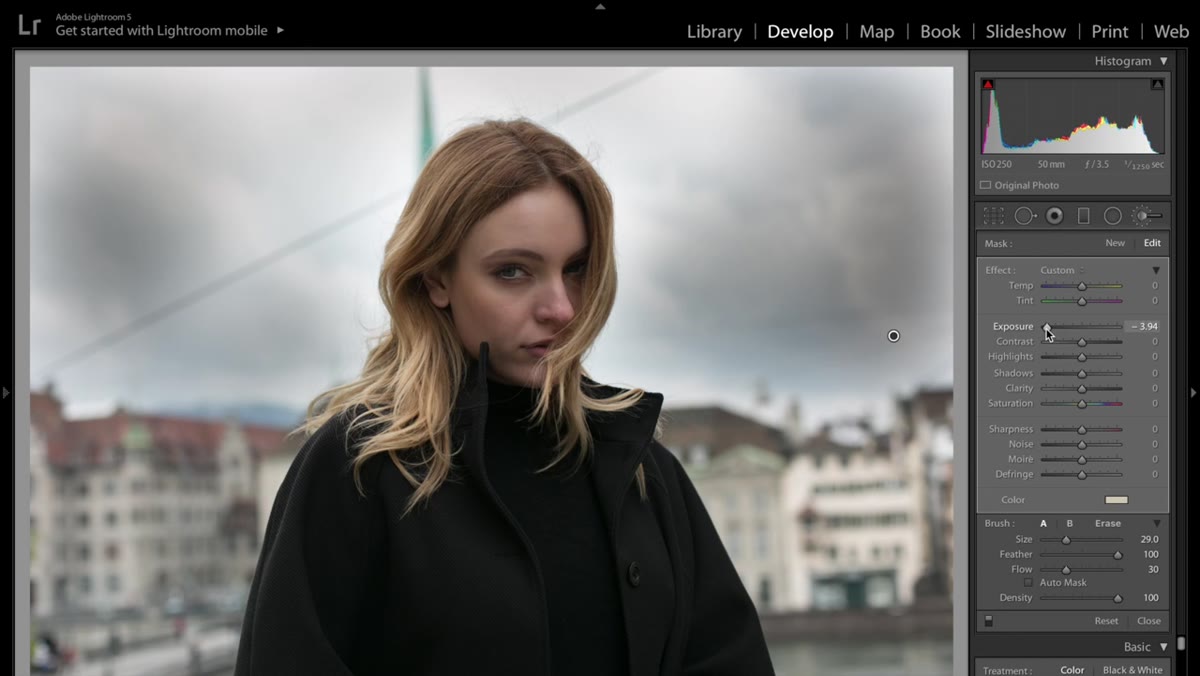Click the Sharpness slider handle
The height and width of the screenshot is (676, 1200).
coord(1082,430)
